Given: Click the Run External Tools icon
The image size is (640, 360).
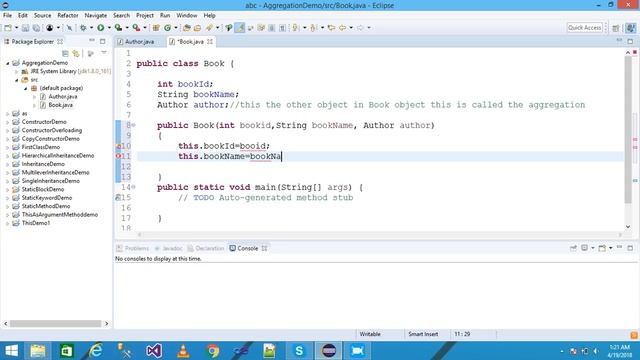Looking at the screenshot, I should click(x=136, y=28).
